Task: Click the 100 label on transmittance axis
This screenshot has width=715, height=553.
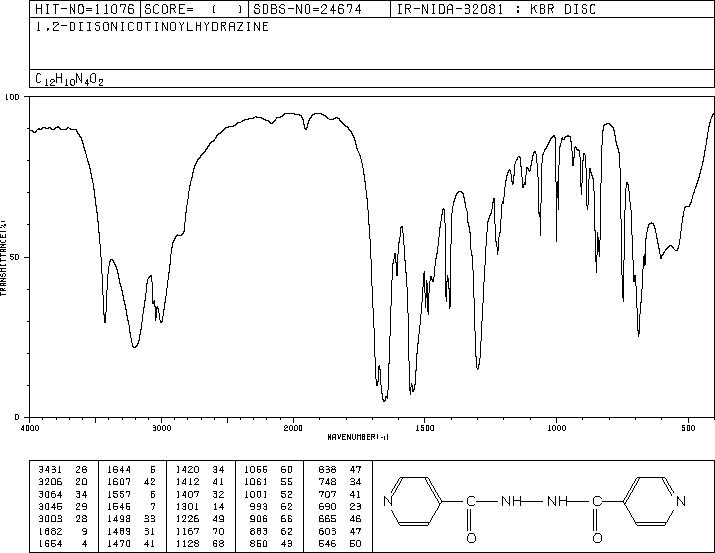Action: click(x=12, y=97)
